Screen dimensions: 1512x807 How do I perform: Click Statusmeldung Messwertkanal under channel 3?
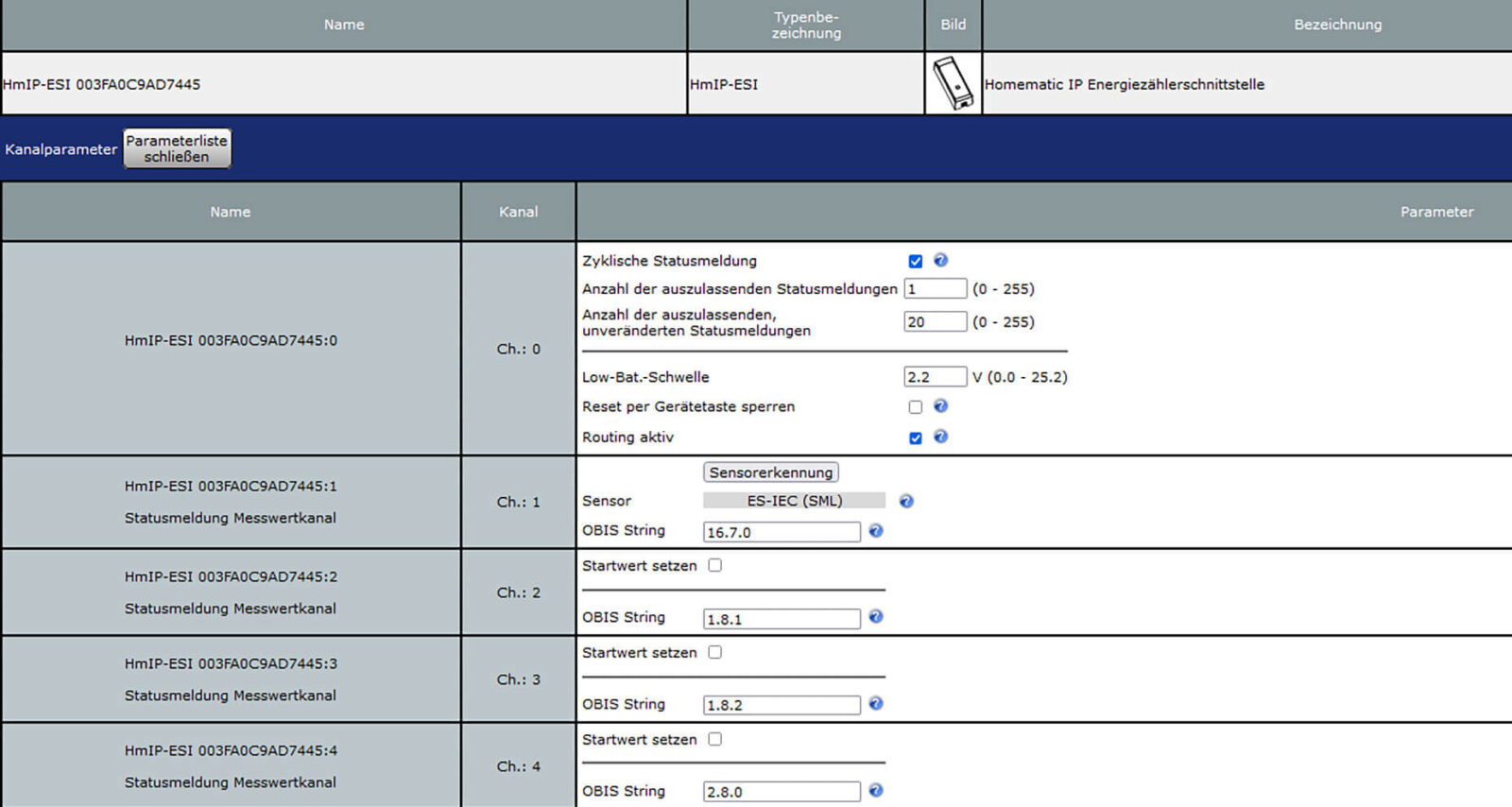(x=231, y=695)
